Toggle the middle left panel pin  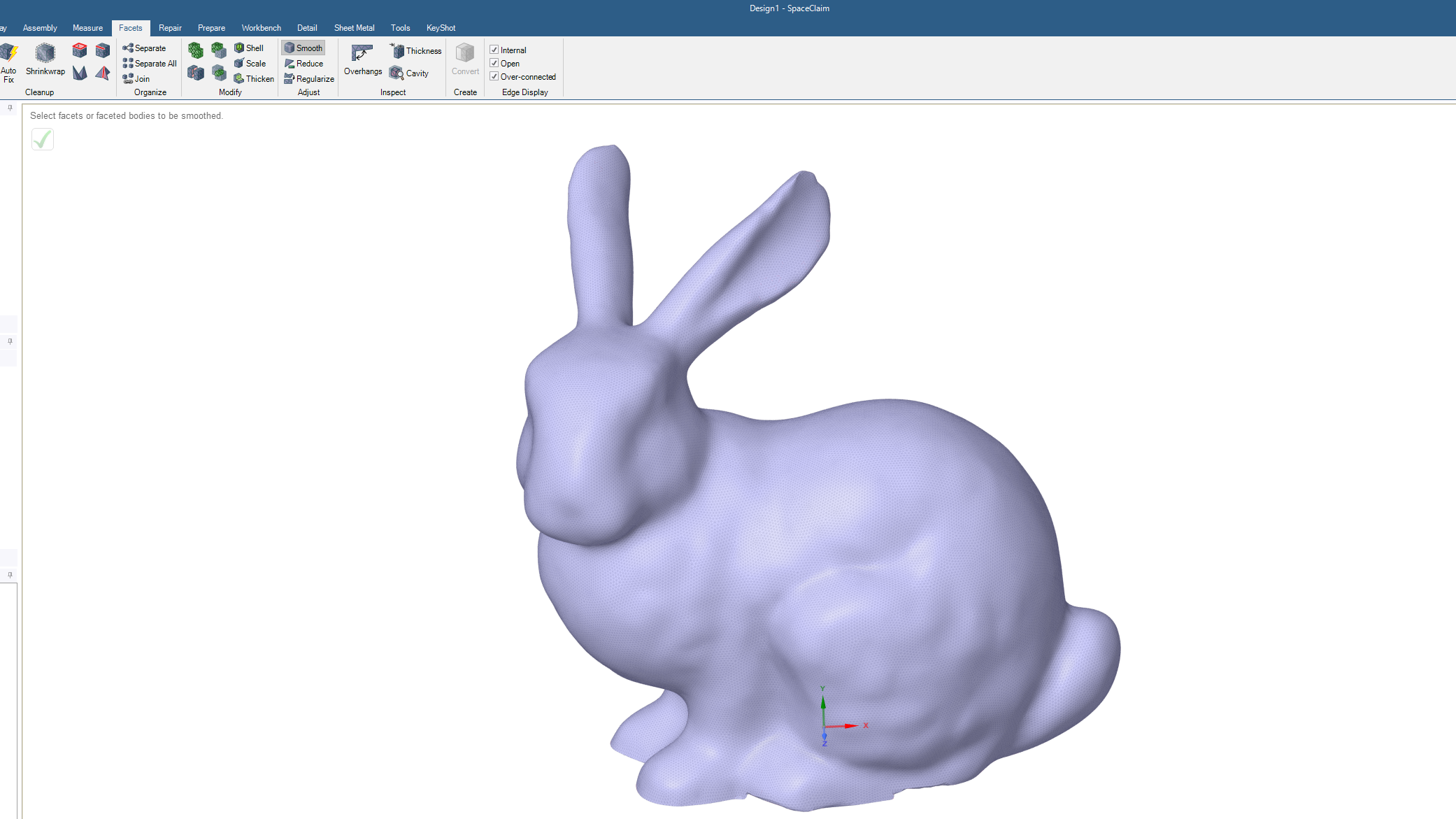point(10,341)
